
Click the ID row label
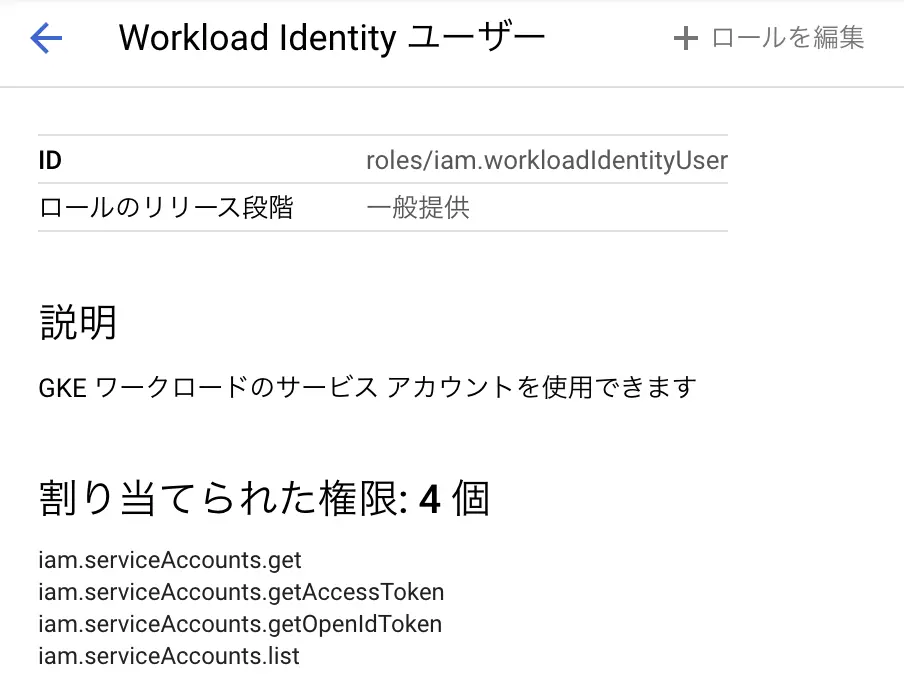[x=49, y=160]
